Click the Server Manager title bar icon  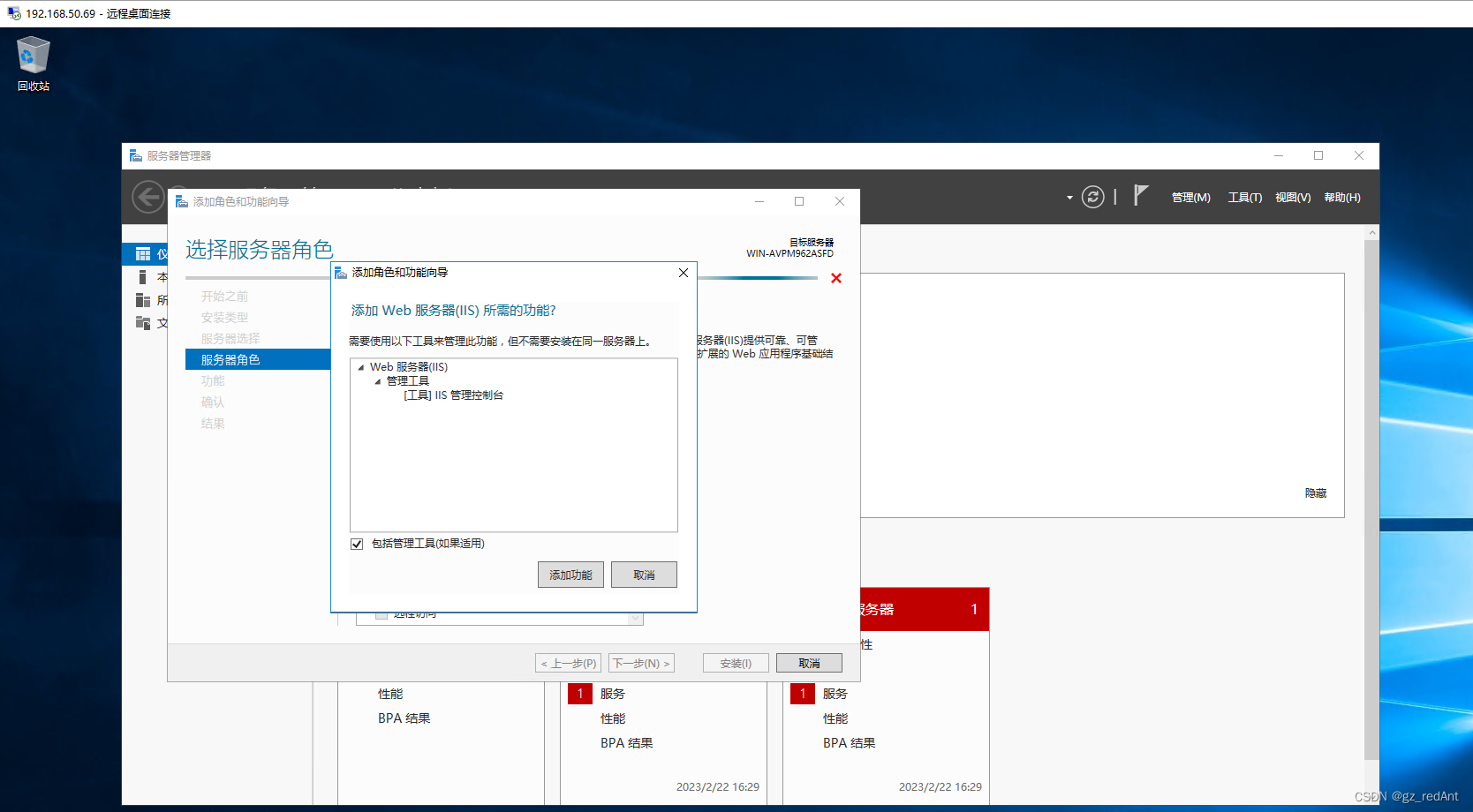[x=136, y=155]
